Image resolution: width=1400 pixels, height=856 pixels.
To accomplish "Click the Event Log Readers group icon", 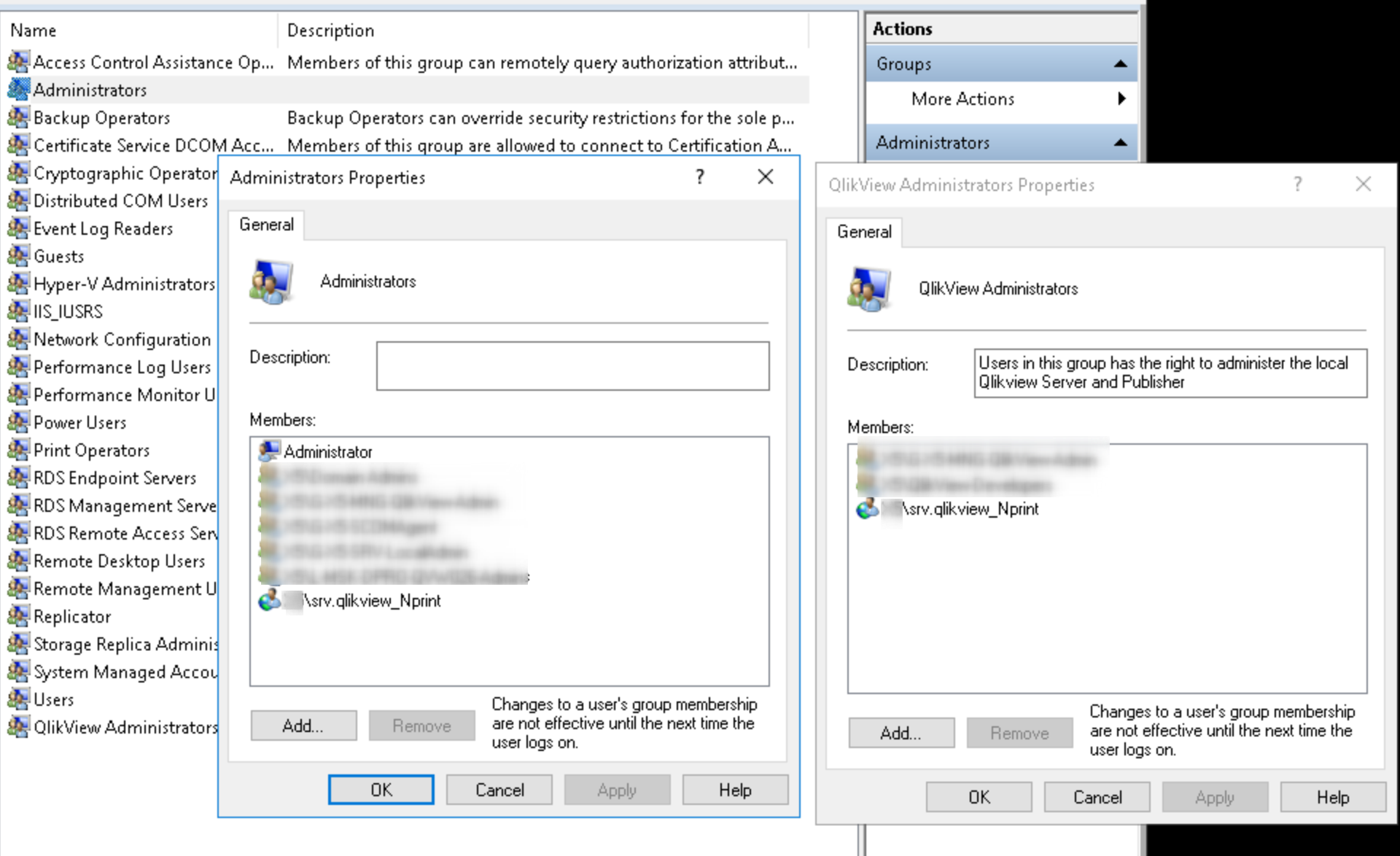I will click(x=18, y=228).
